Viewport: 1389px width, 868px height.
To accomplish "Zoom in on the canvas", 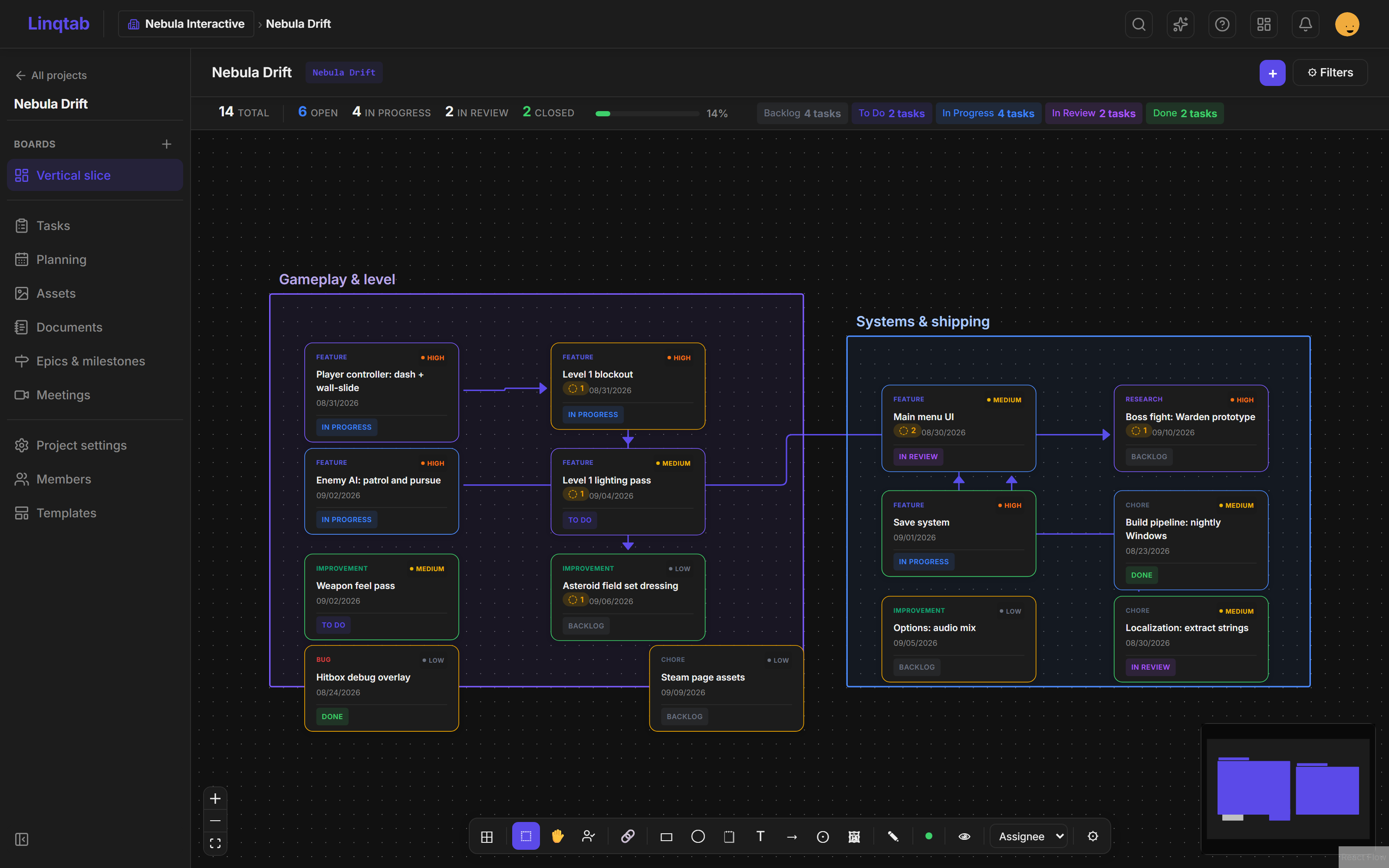I will point(215,799).
